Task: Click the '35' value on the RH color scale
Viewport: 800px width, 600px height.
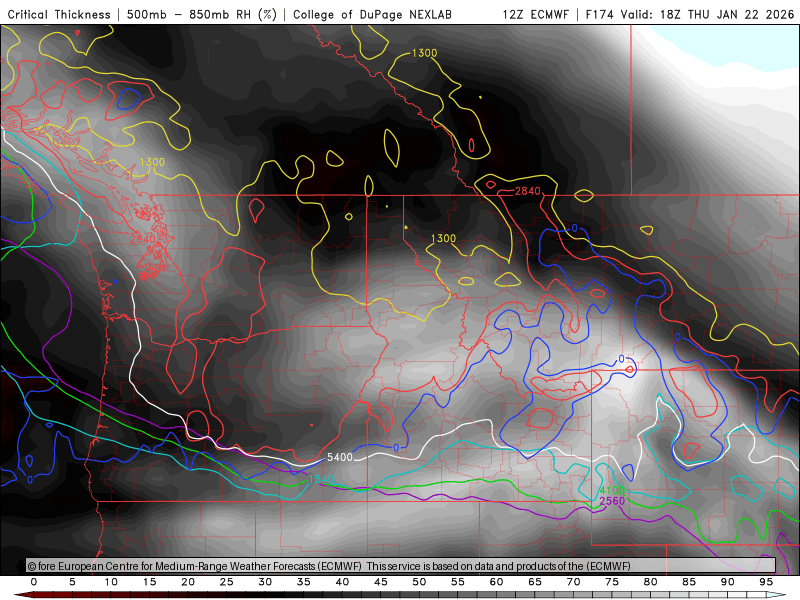Action: pos(304,582)
